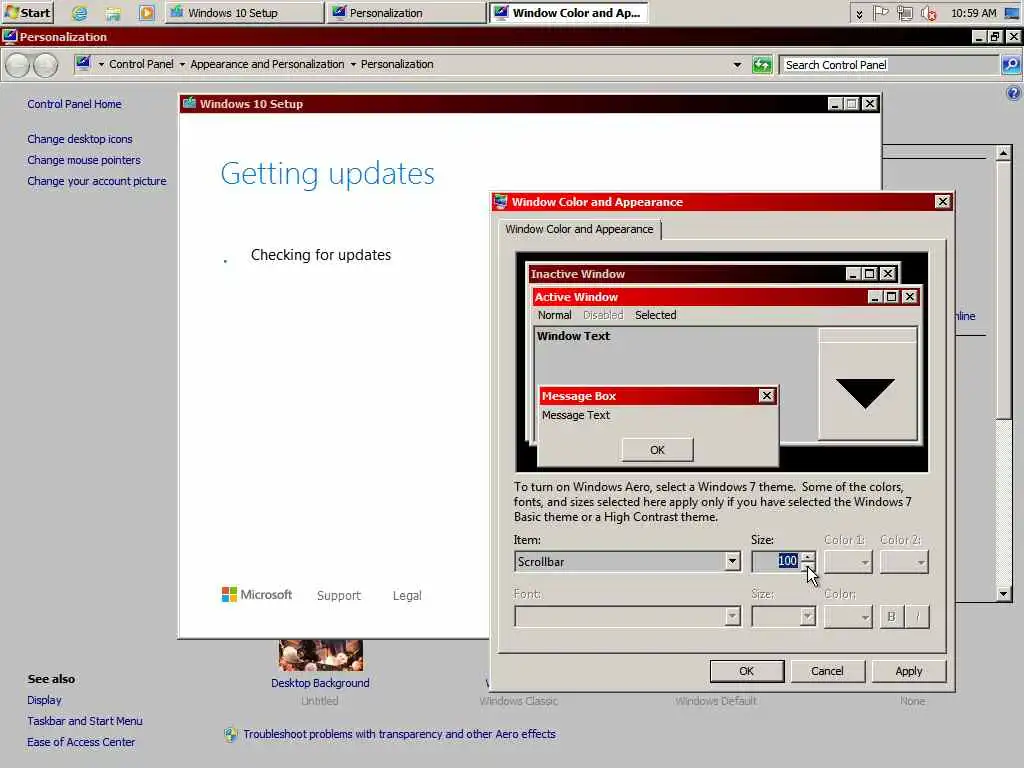Image resolution: width=1024 pixels, height=768 pixels.
Task: Confirm with the dialog OK button
Action: click(x=746, y=671)
